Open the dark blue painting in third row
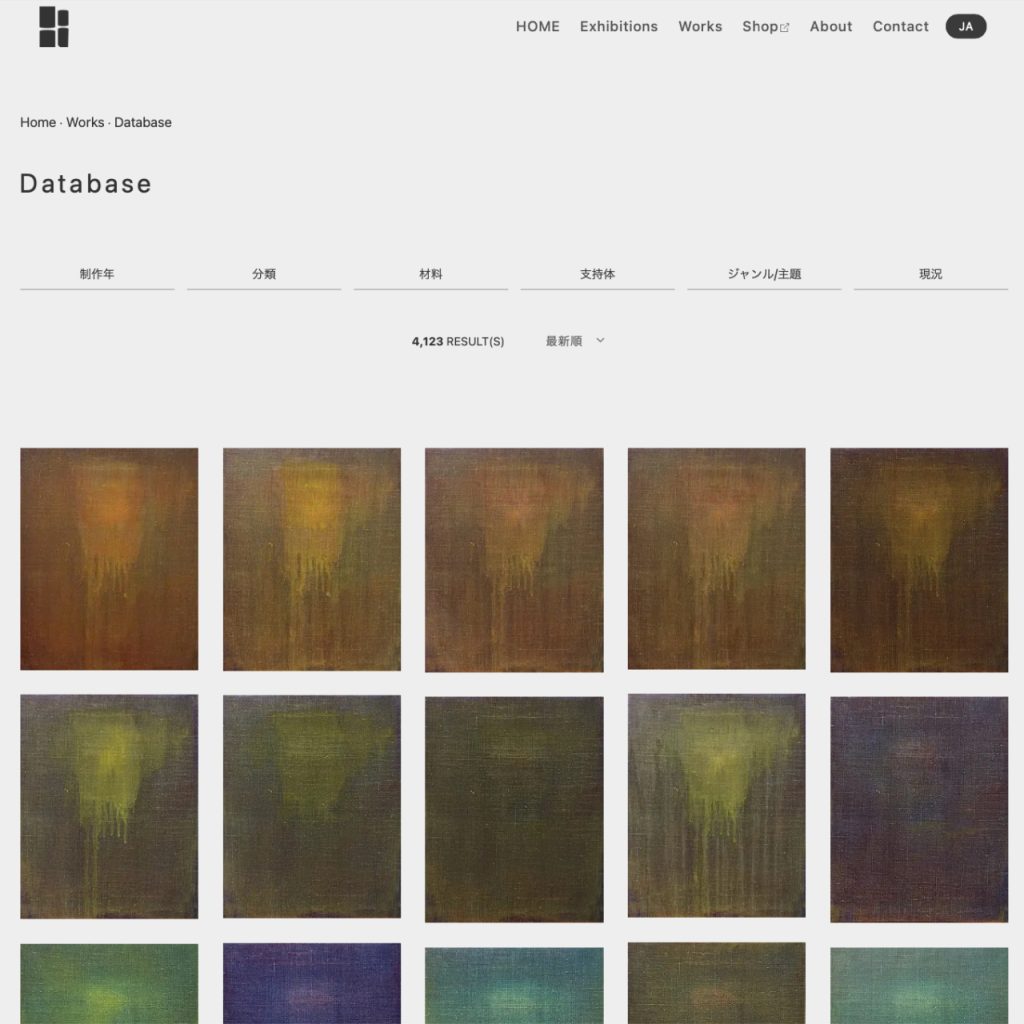 tap(312, 983)
